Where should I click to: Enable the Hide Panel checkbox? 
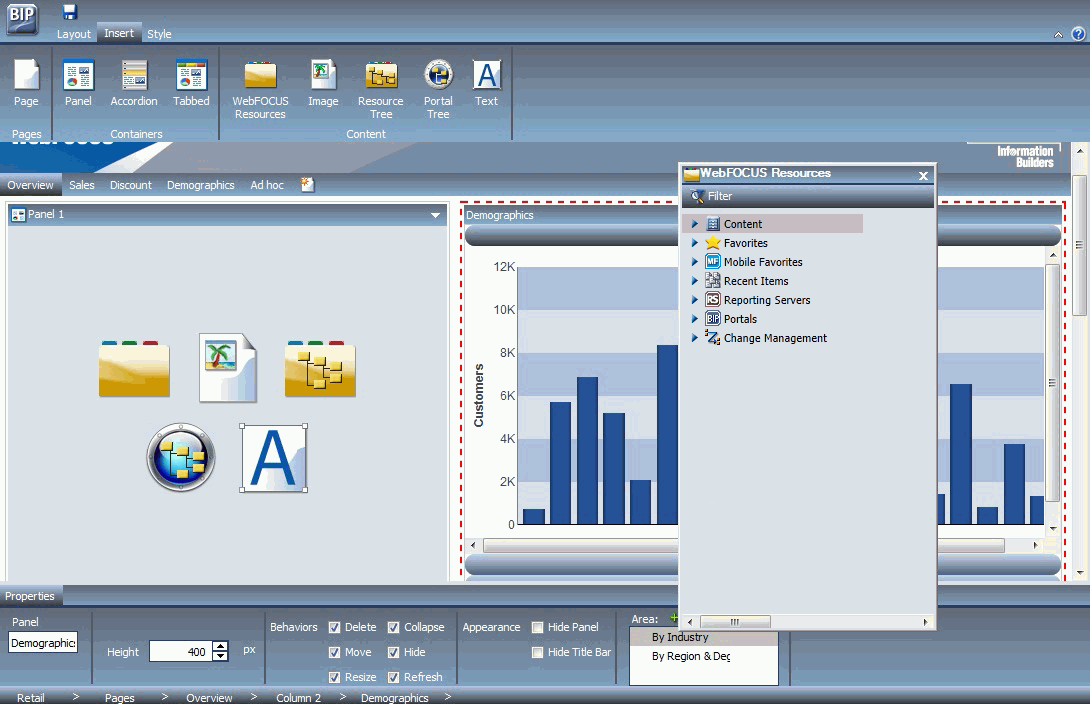pyautogui.click(x=537, y=628)
